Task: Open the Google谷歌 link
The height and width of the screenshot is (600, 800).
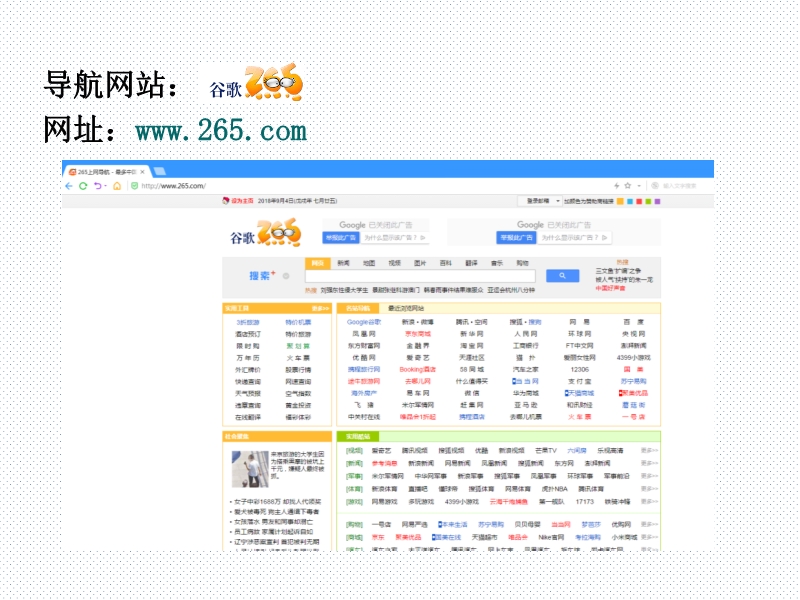Action: pyautogui.click(x=364, y=322)
